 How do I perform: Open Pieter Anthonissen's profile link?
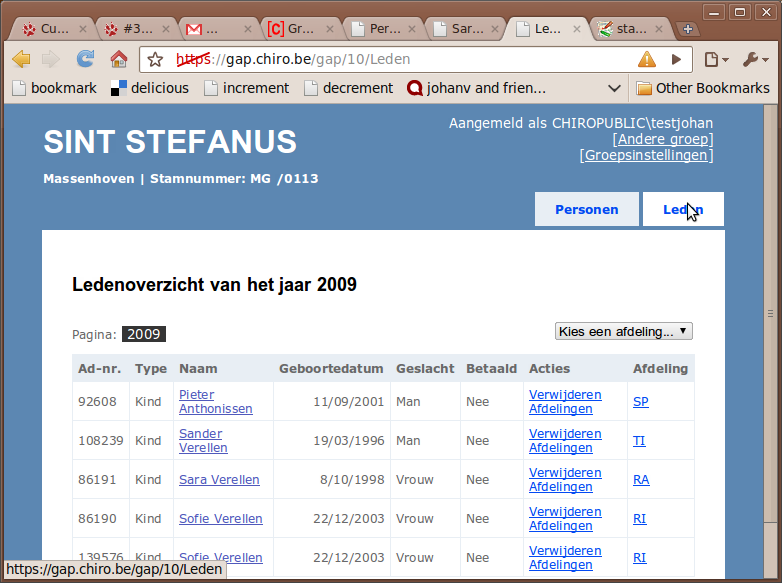(x=215, y=401)
